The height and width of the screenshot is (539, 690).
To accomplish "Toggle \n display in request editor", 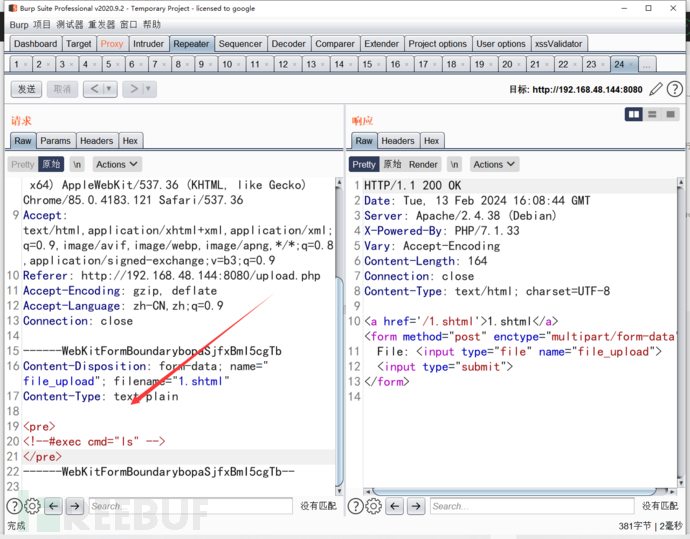I will 77,164.
